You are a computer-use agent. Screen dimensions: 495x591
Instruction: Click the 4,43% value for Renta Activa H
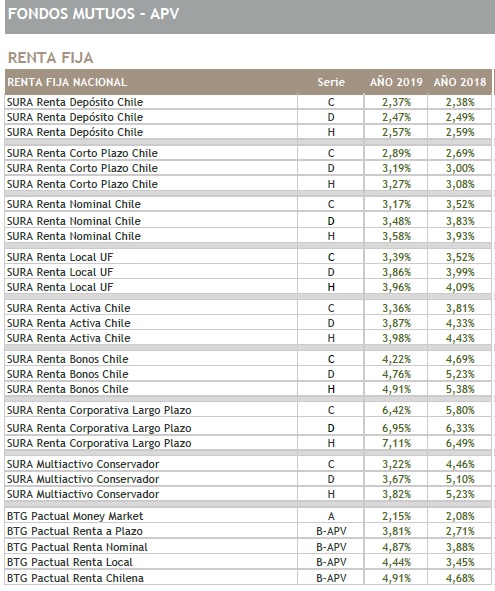click(460, 338)
